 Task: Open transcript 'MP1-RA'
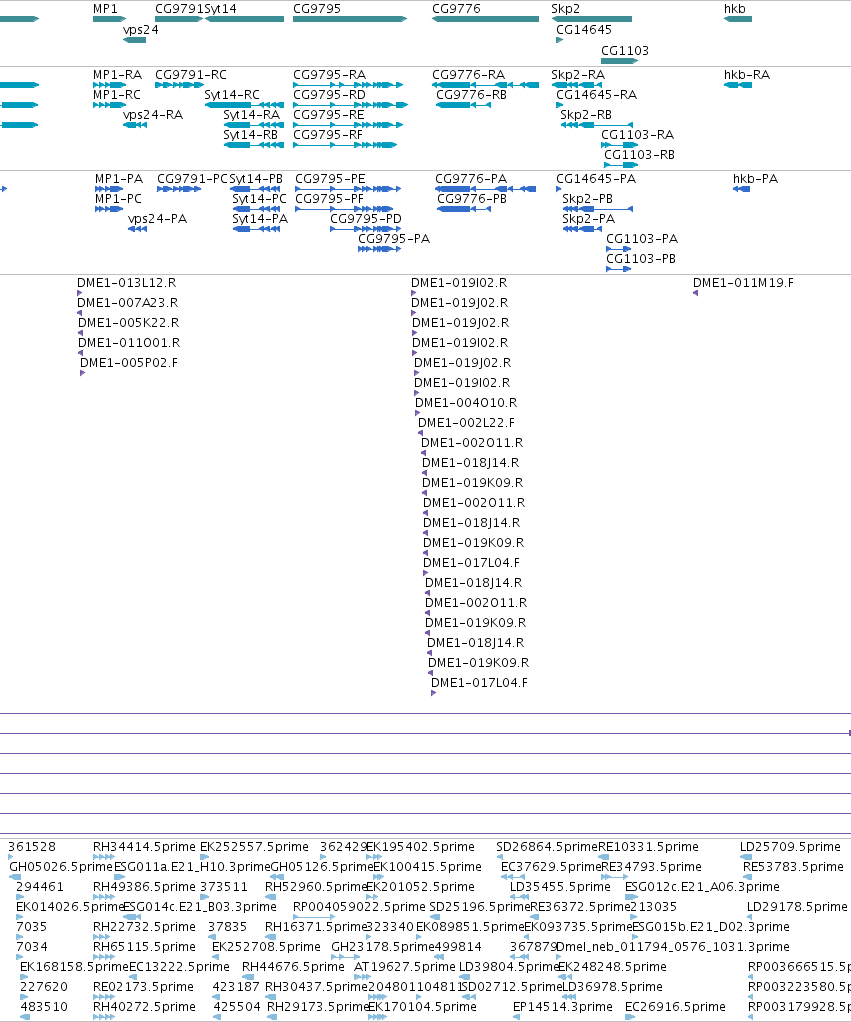tap(117, 75)
